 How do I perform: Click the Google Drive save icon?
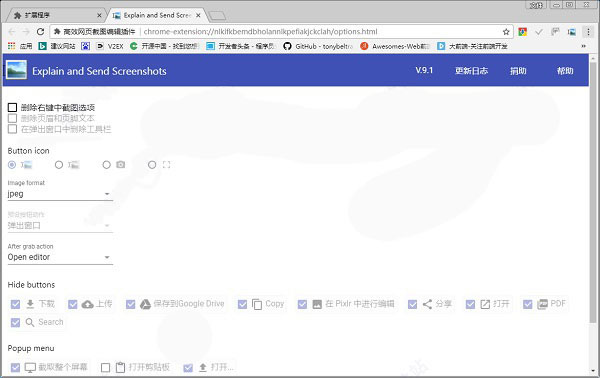[145, 304]
